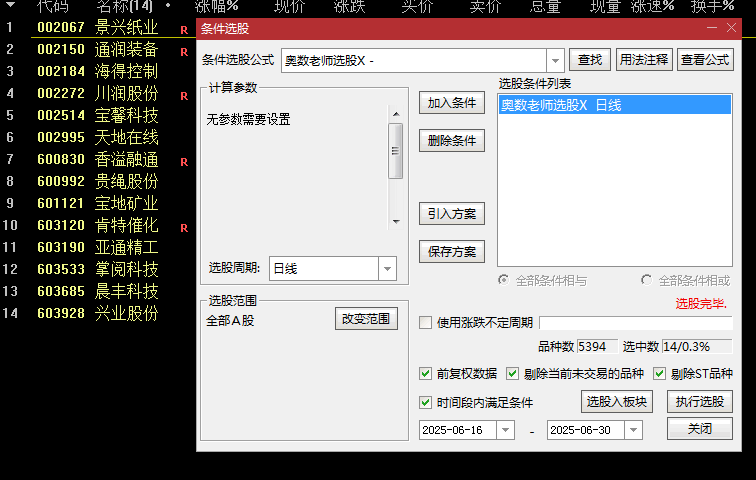The height and width of the screenshot is (480, 756).
Task: Click the R marker beside 肯特催化
Action: click(x=184, y=228)
